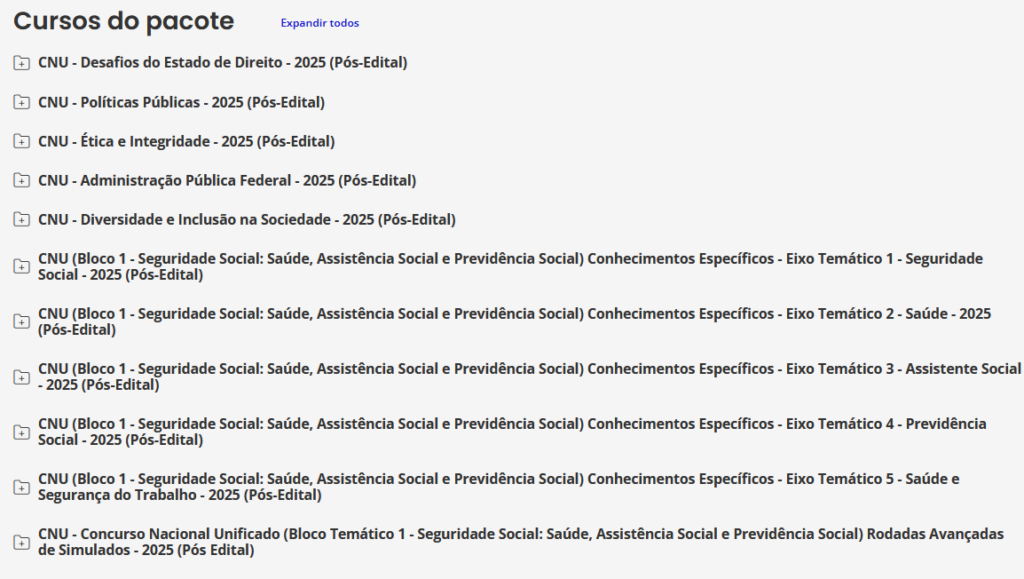Select 'CNU - Administração Pública Federal' course title
The height and width of the screenshot is (579, 1024).
coord(227,180)
